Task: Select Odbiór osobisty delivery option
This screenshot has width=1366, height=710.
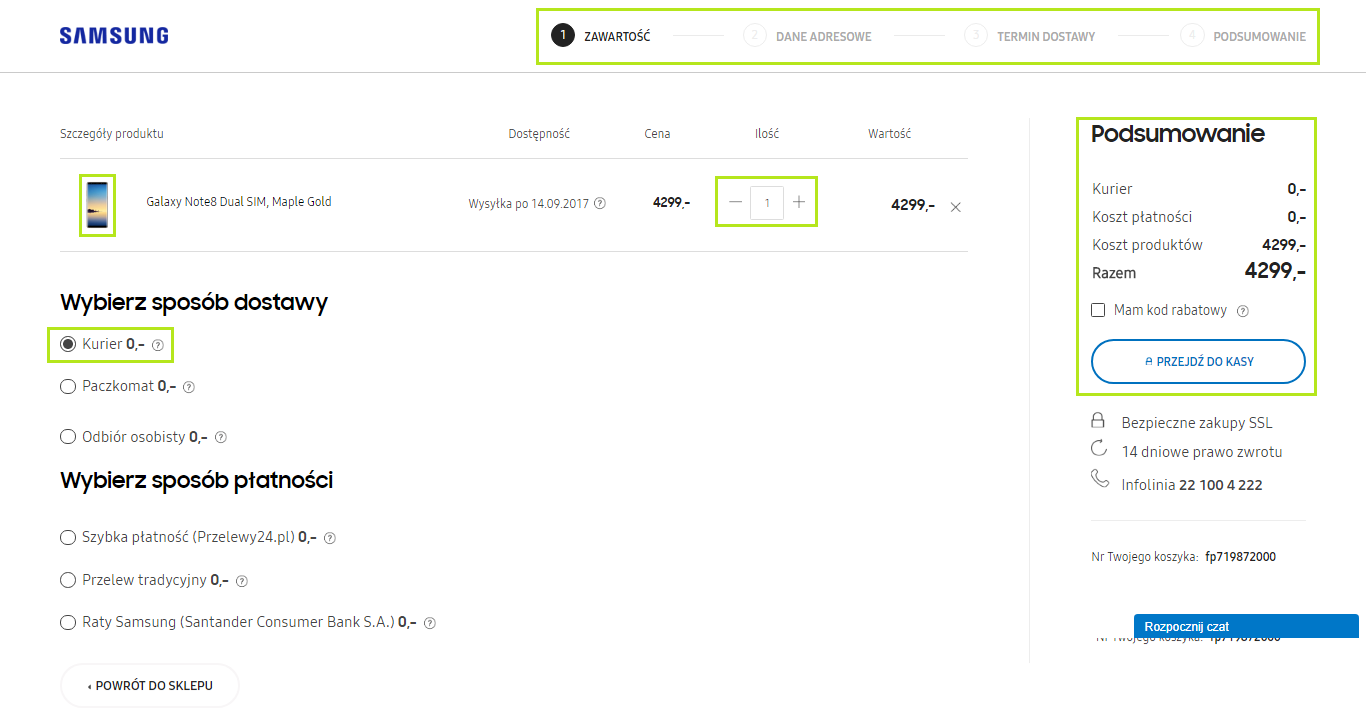Action: (x=68, y=436)
